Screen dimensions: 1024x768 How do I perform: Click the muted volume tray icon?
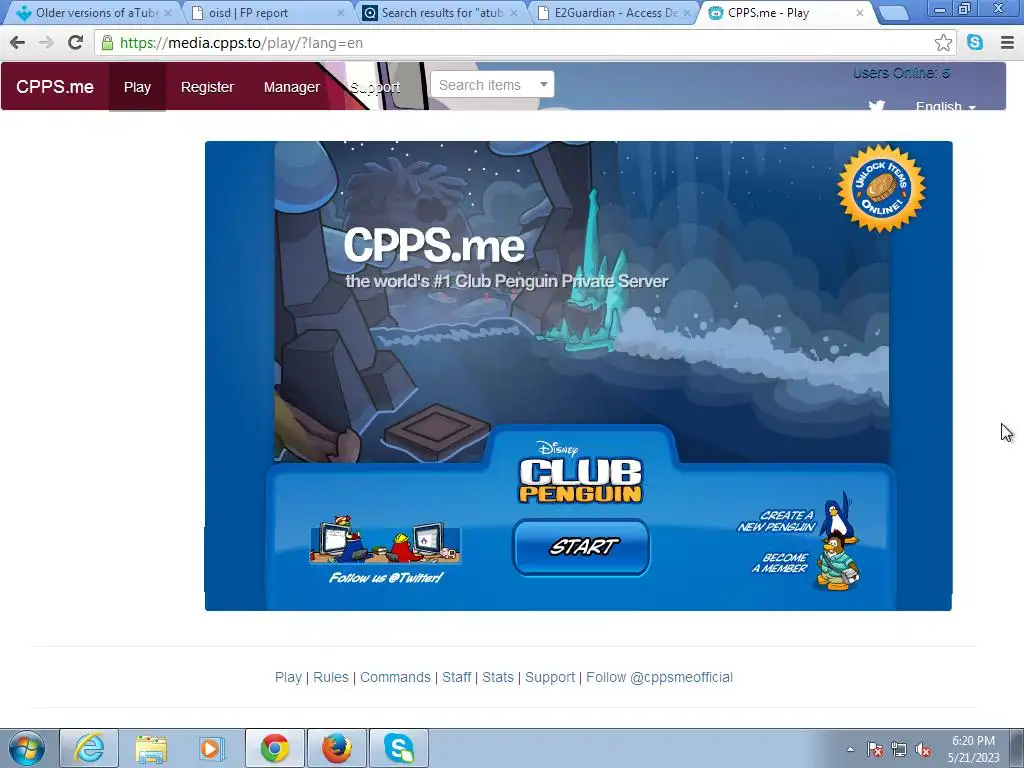click(x=923, y=749)
